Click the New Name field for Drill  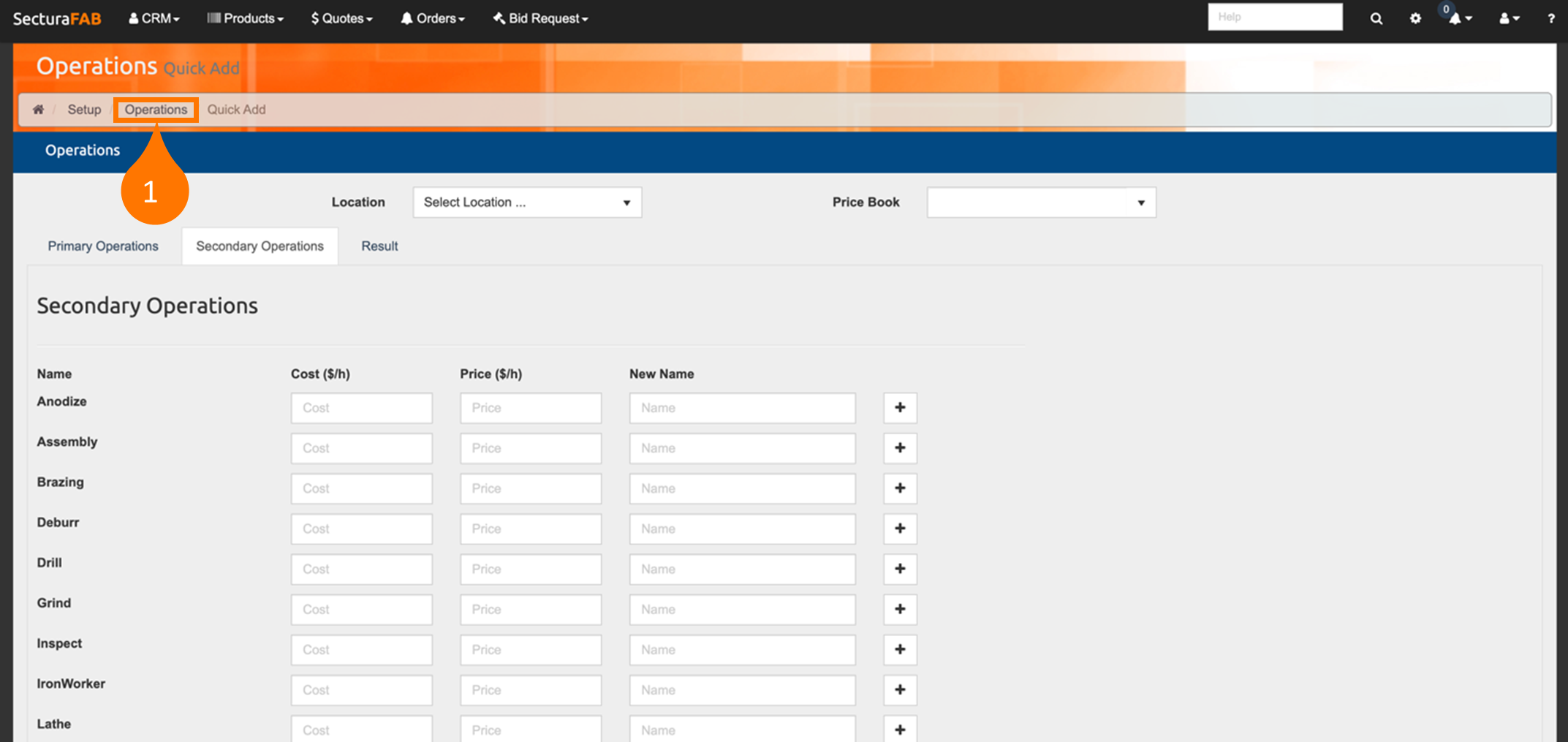pos(742,569)
